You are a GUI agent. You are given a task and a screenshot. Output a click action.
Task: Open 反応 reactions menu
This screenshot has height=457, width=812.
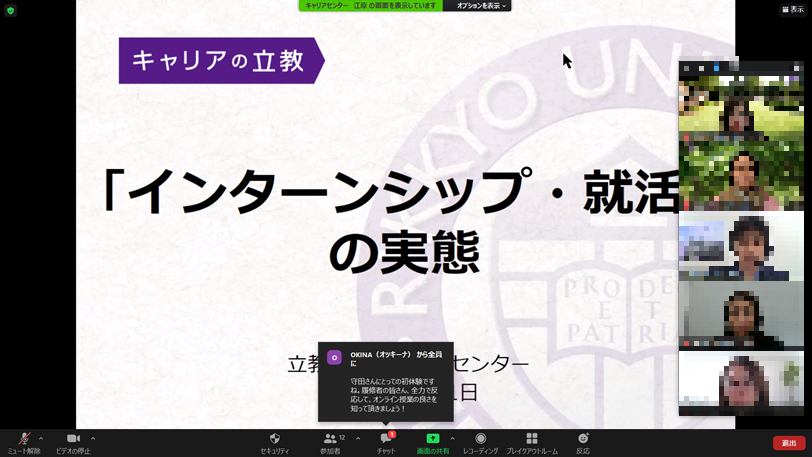click(x=583, y=444)
